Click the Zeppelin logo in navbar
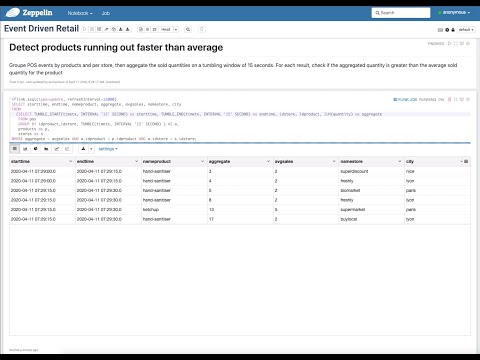Image resolution: width=480 pixels, height=360 pixels. point(29,13)
